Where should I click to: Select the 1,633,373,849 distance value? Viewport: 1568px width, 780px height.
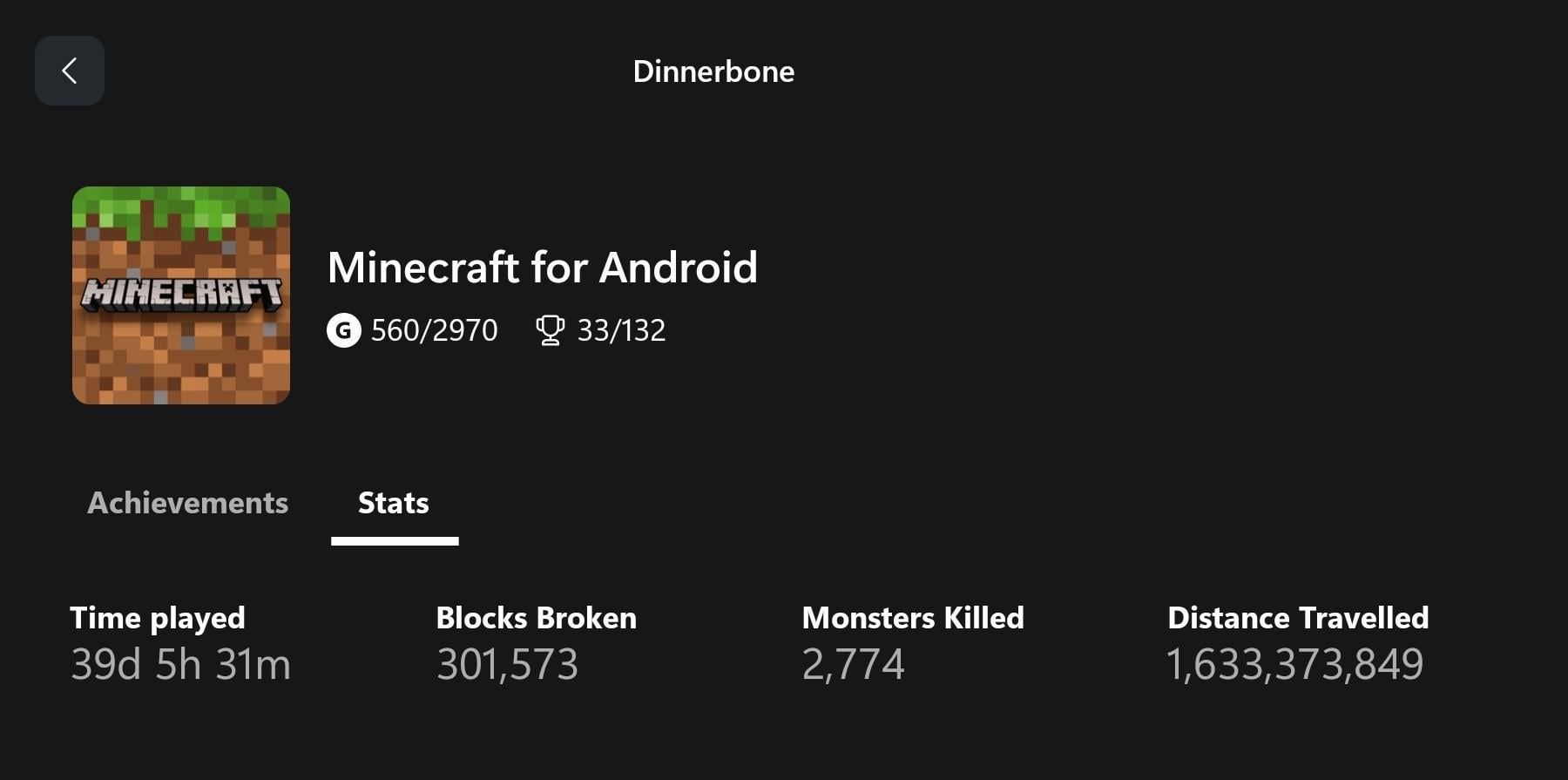pos(1294,664)
